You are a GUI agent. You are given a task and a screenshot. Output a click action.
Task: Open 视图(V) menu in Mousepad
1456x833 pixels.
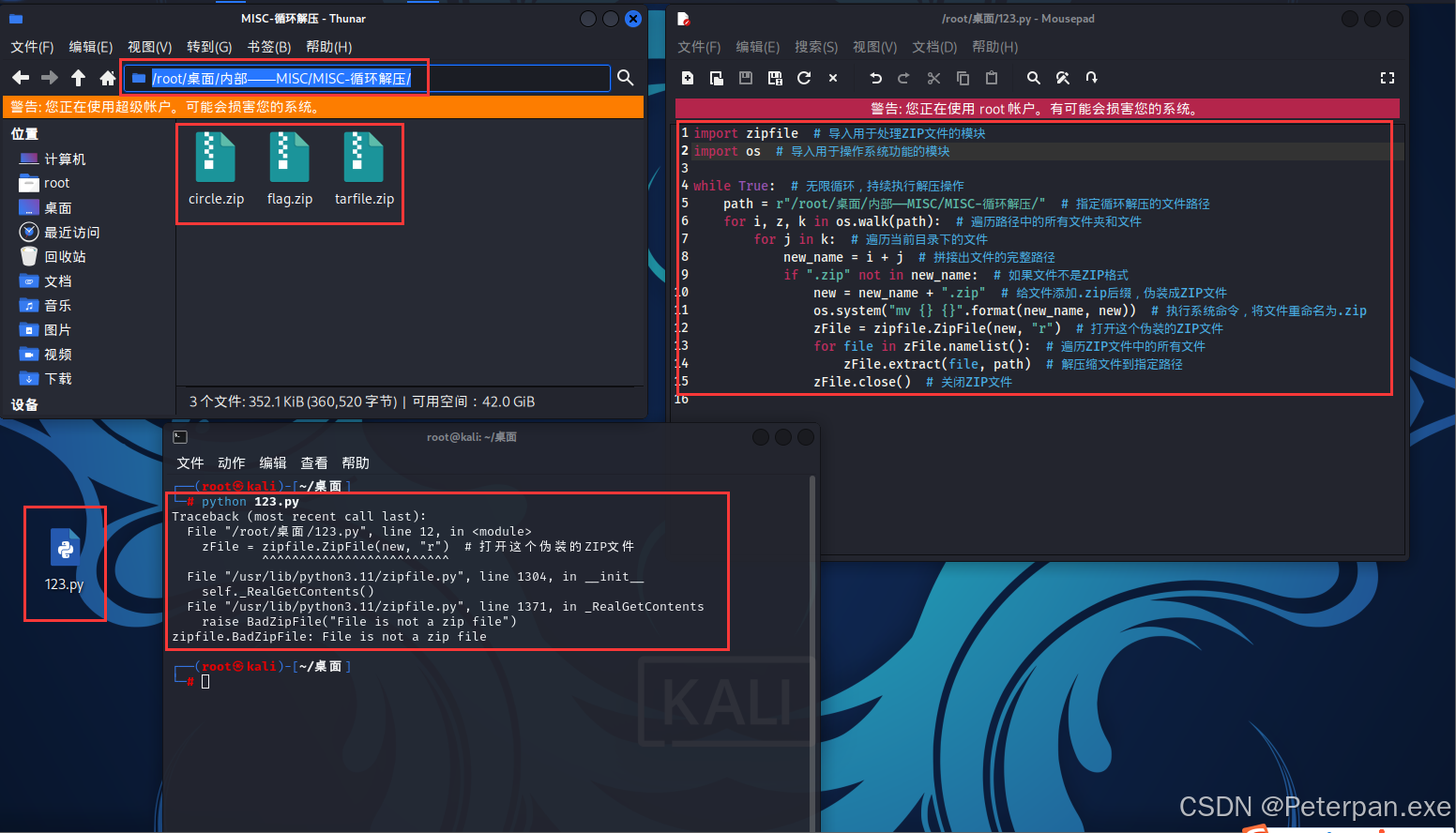875,47
